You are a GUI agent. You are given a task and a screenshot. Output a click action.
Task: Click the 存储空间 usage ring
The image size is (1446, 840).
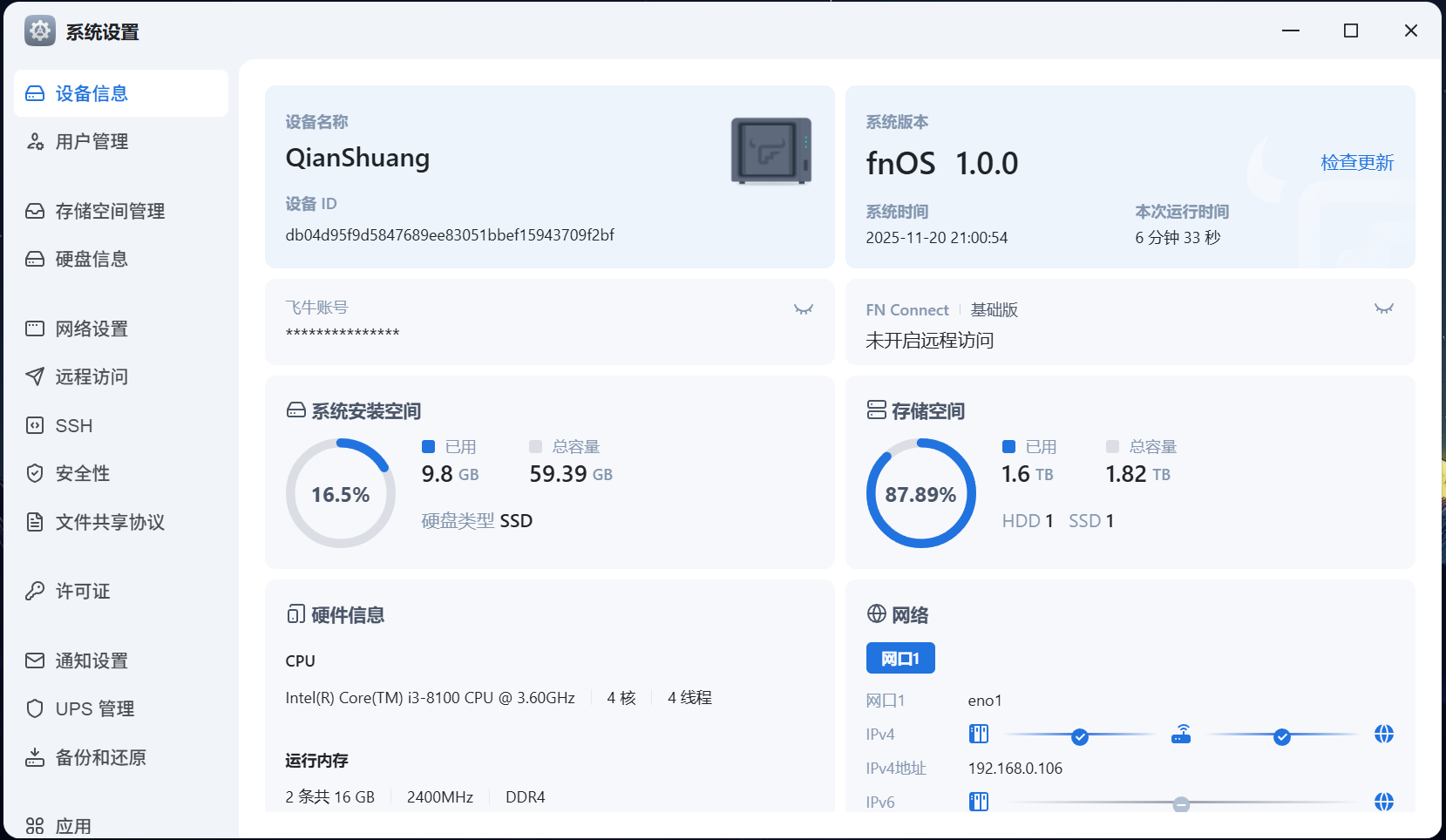click(921, 492)
